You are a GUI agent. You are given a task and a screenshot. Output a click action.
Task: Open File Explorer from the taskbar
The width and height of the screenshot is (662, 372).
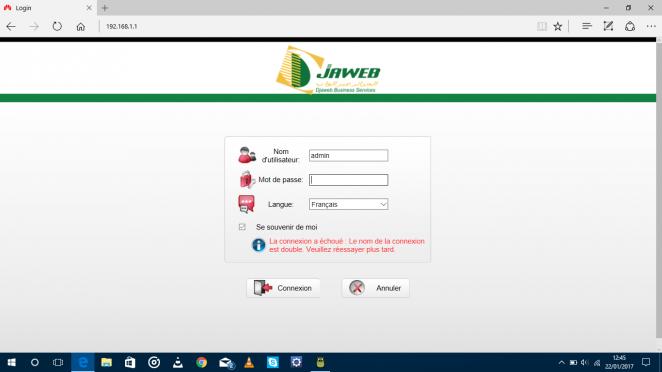click(x=106, y=362)
